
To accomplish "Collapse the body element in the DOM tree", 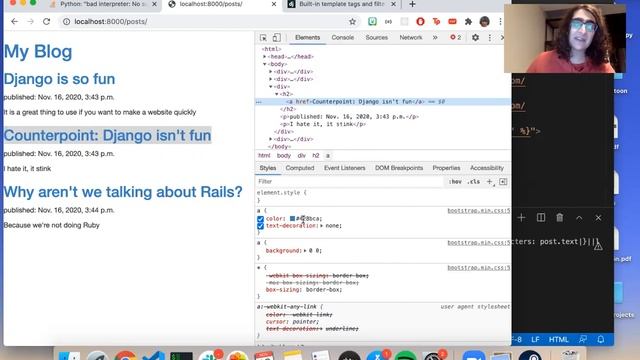I will [x=265, y=64].
